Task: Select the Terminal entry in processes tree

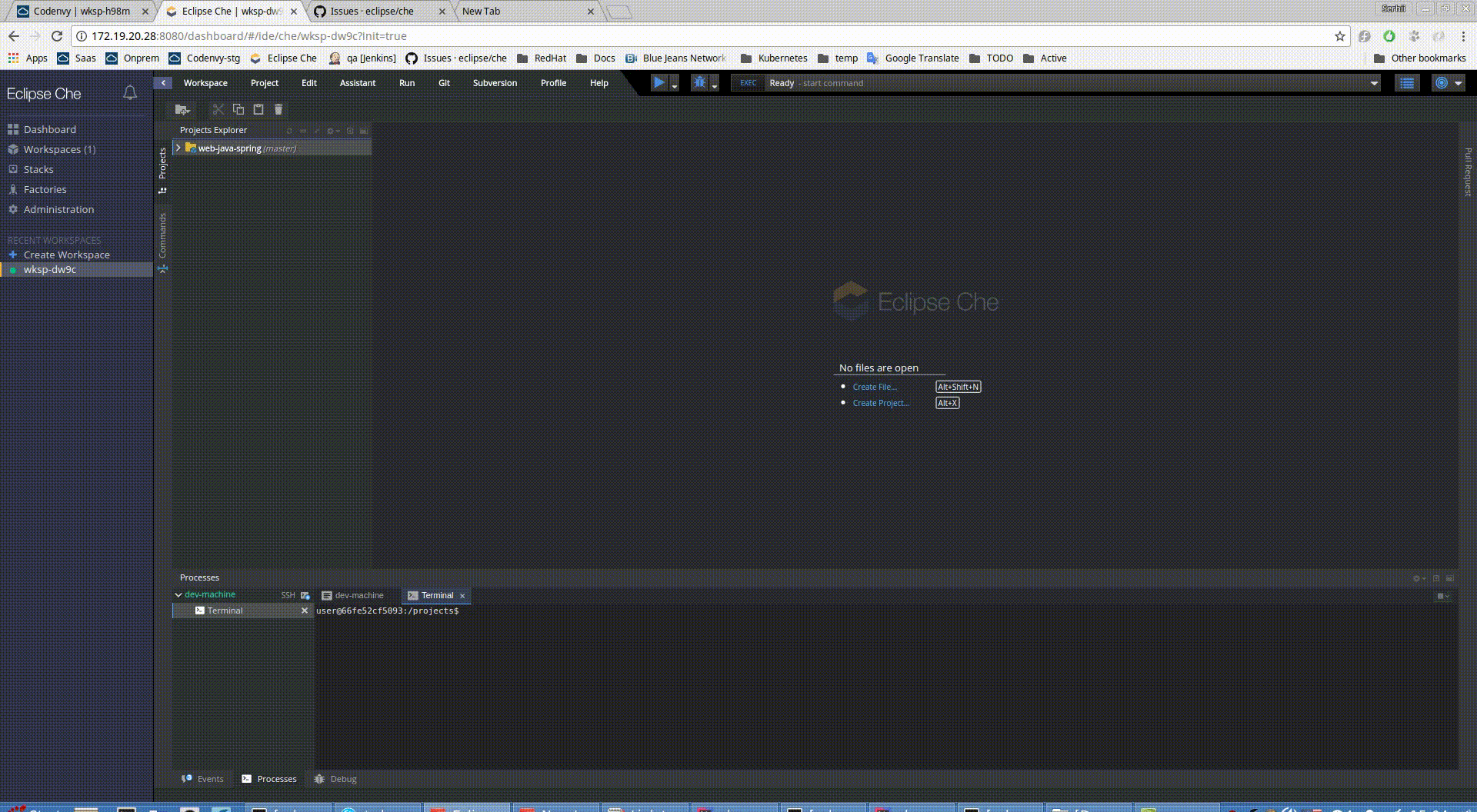Action: pos(242,611)
